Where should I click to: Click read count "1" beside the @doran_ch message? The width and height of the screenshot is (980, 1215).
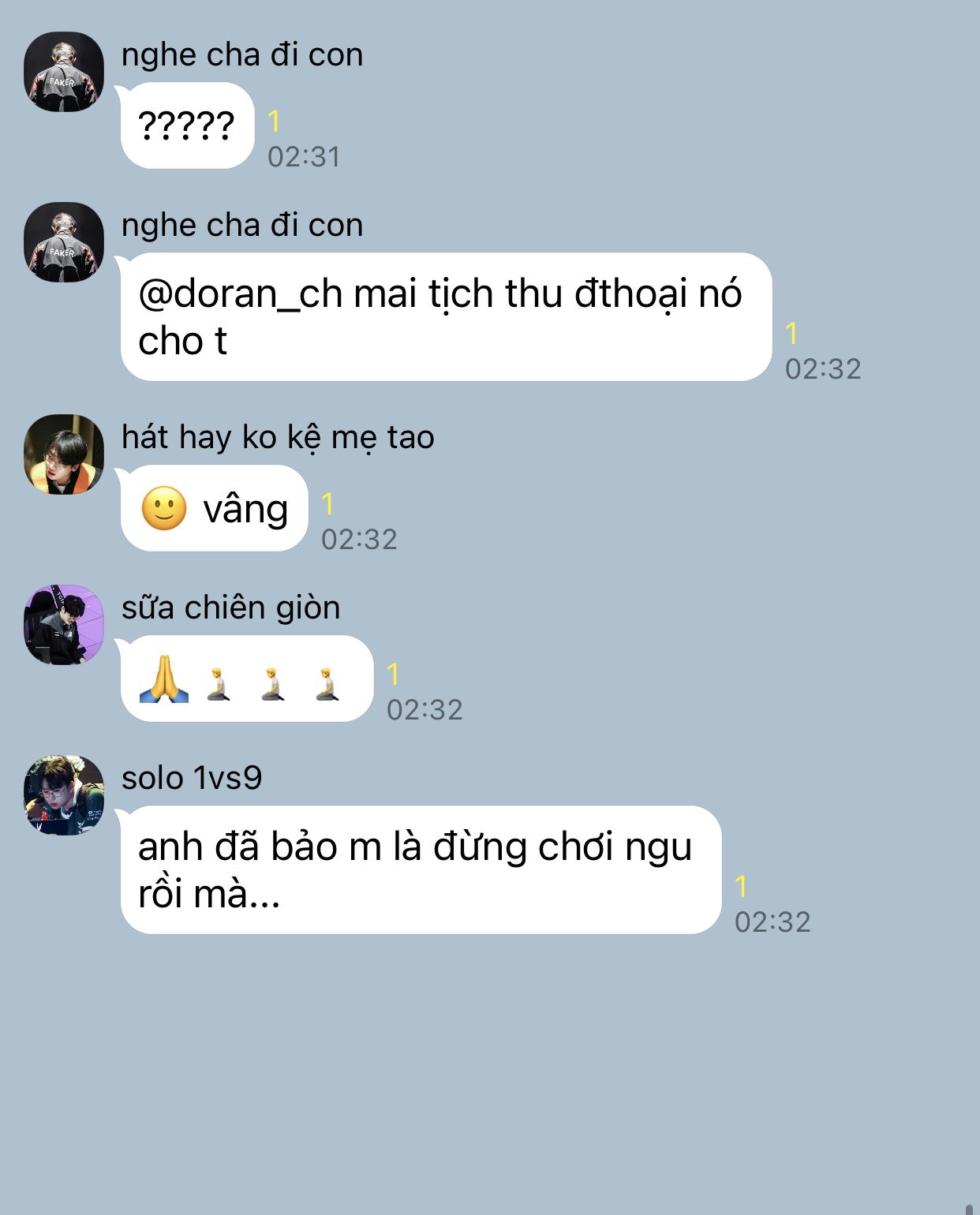pyautogui.click(x=792, y=334)
